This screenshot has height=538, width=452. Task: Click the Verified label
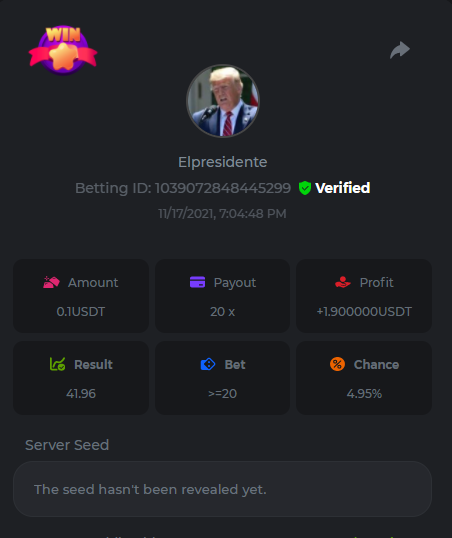pos(343,188)
